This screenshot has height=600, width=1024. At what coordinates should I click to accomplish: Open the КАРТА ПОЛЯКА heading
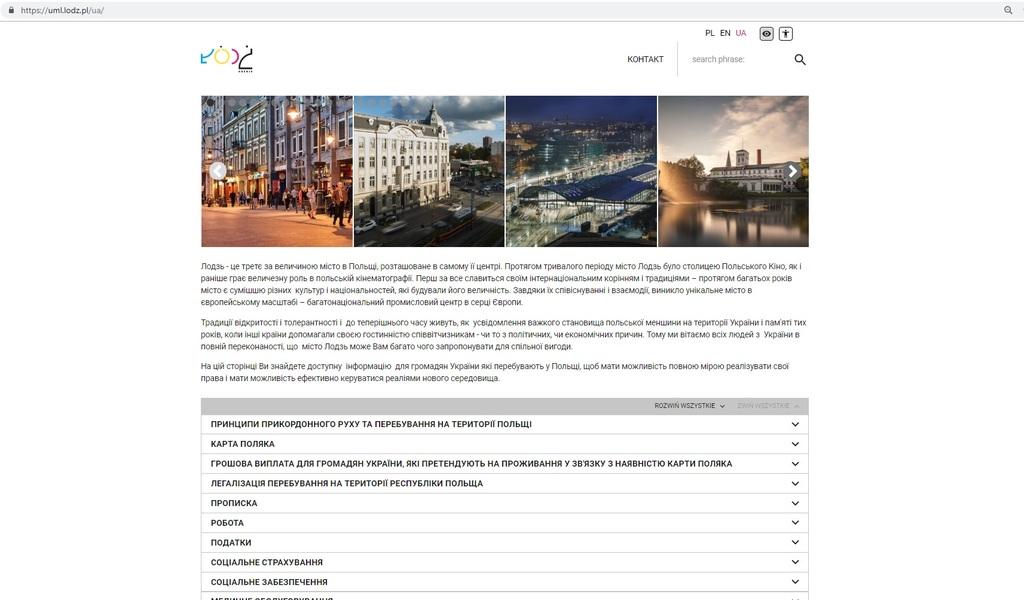tap(242, 444)
